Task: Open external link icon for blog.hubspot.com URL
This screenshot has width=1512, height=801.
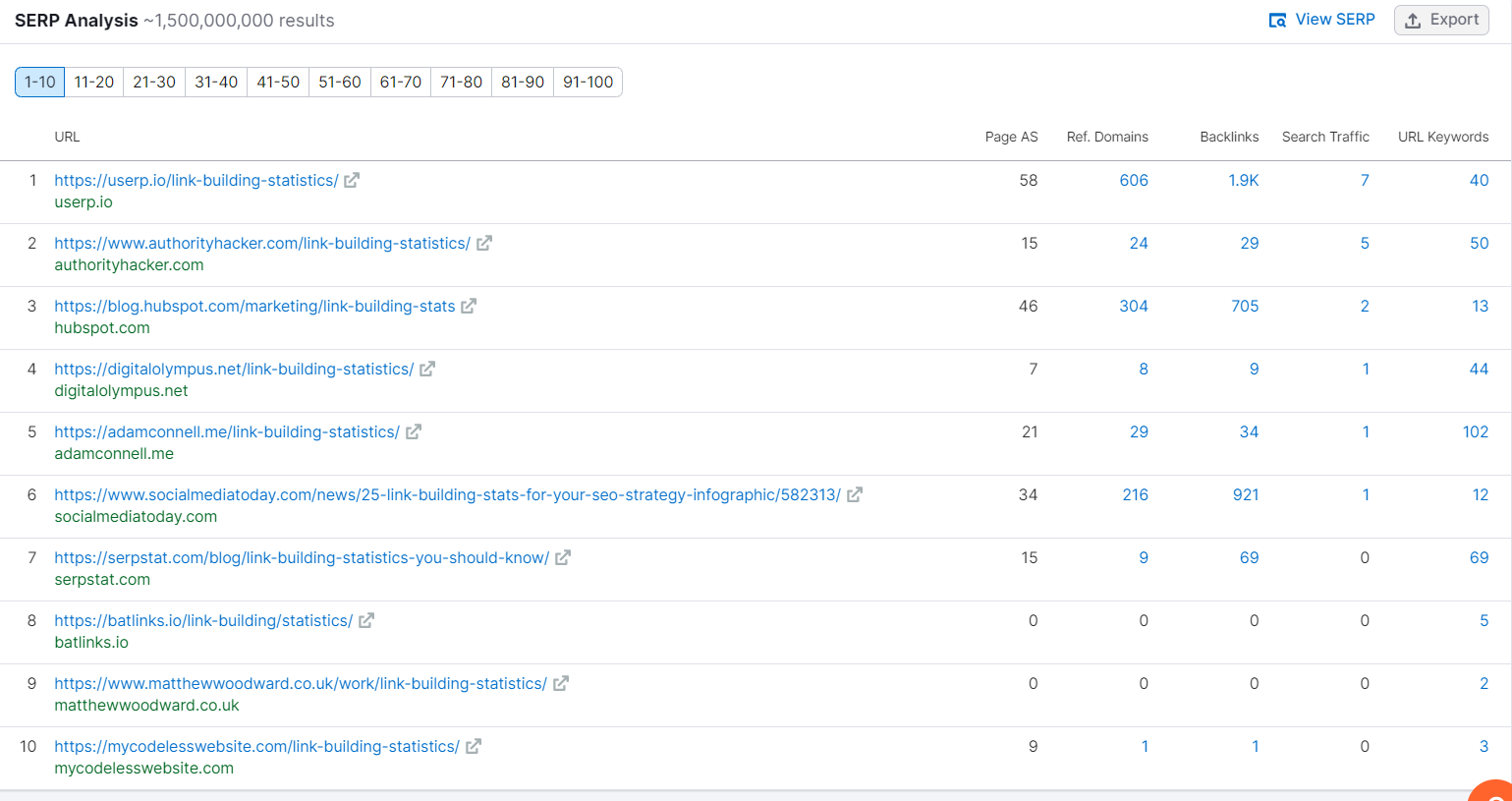Action: [469, 306]
